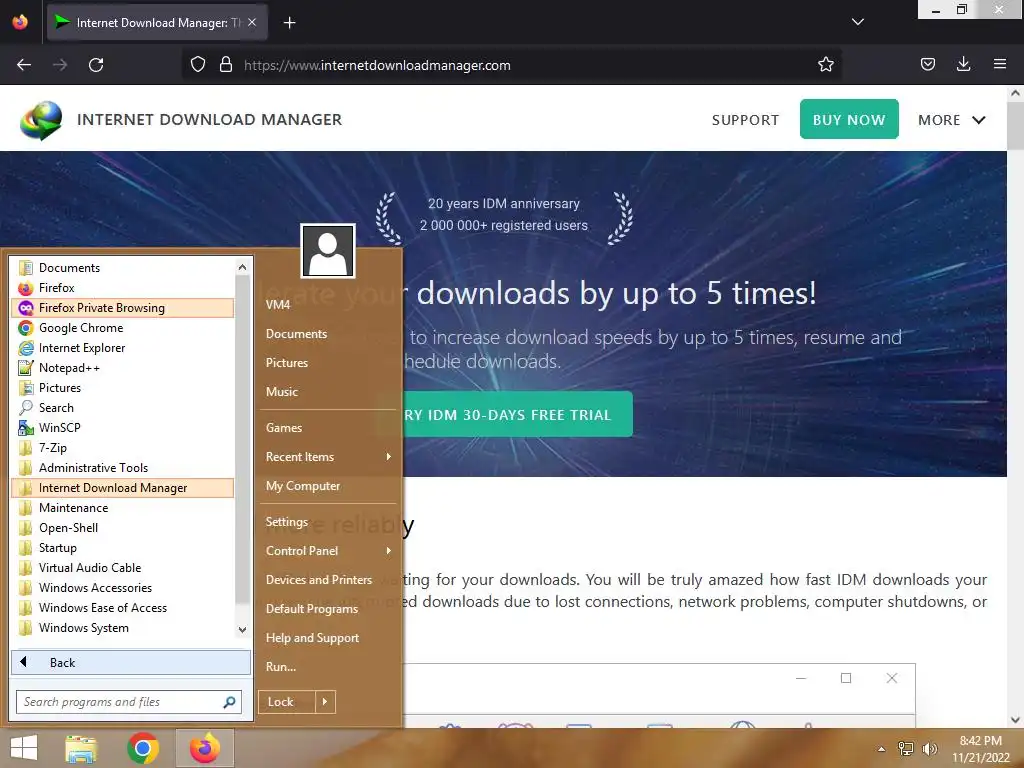Image resolution: width=1024 pixels, height=768 pixels.
Task: Open Games from the Start menu
Action: click(327, 428)
